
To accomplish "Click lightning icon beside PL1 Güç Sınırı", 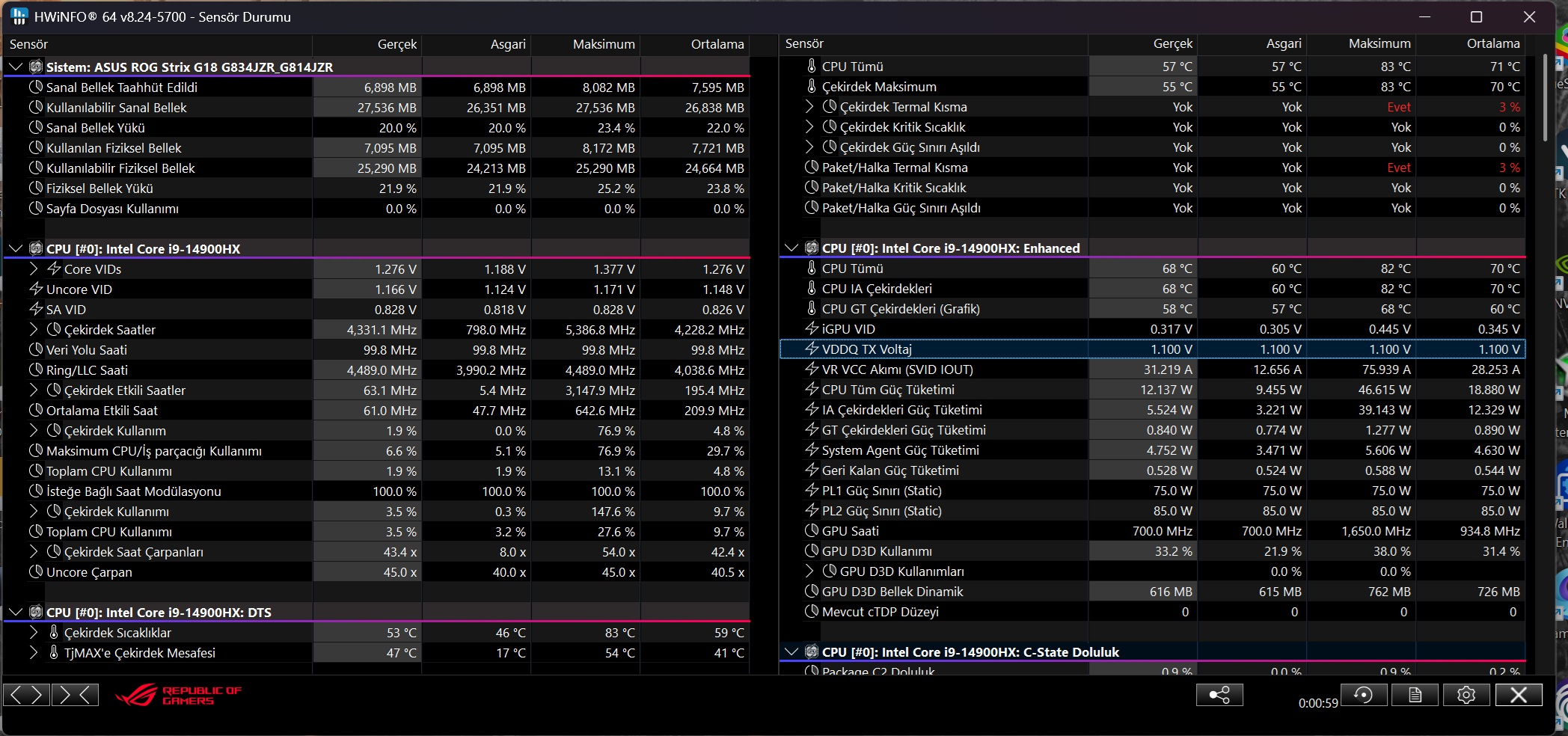I will [x=812, y=490].
